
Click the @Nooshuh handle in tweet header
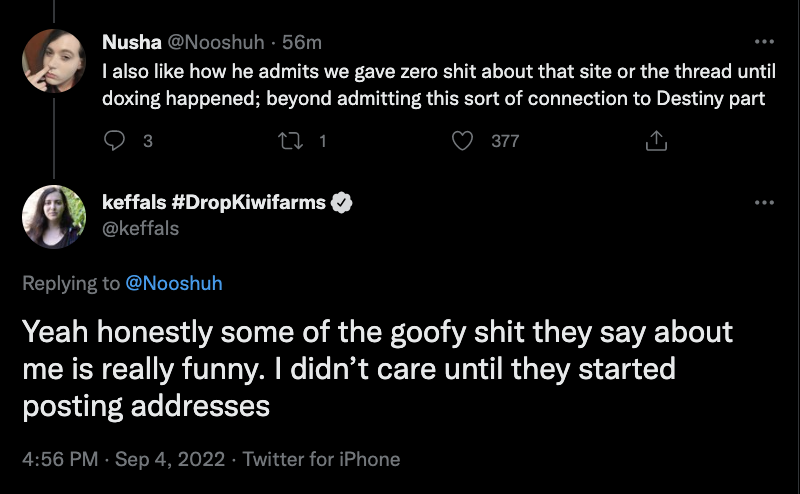[x=216, y=42]
